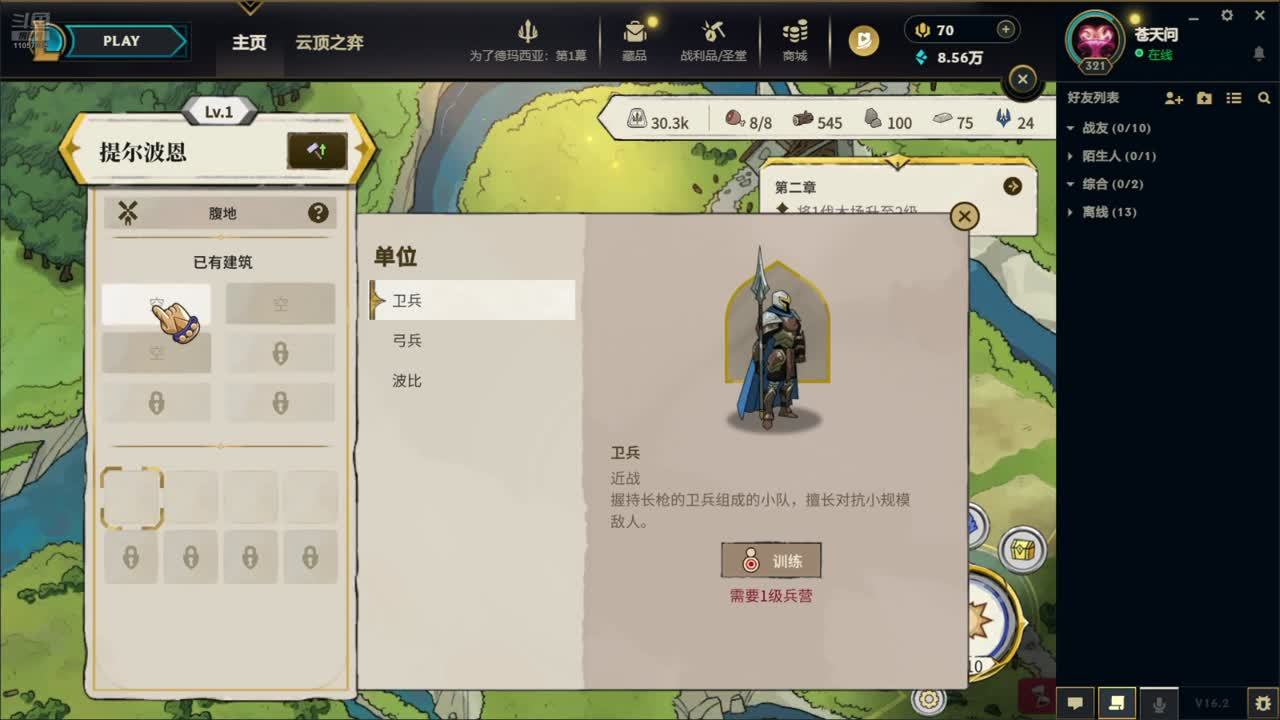
Task: Open the 商城 store icon
Action: [795, 32]
